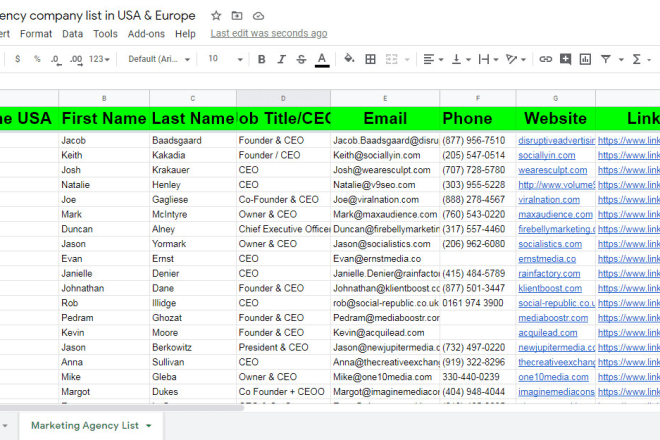Select cell 'Baadsgaard'
This screenshot has width=660, height=440.
pos(193,141)
